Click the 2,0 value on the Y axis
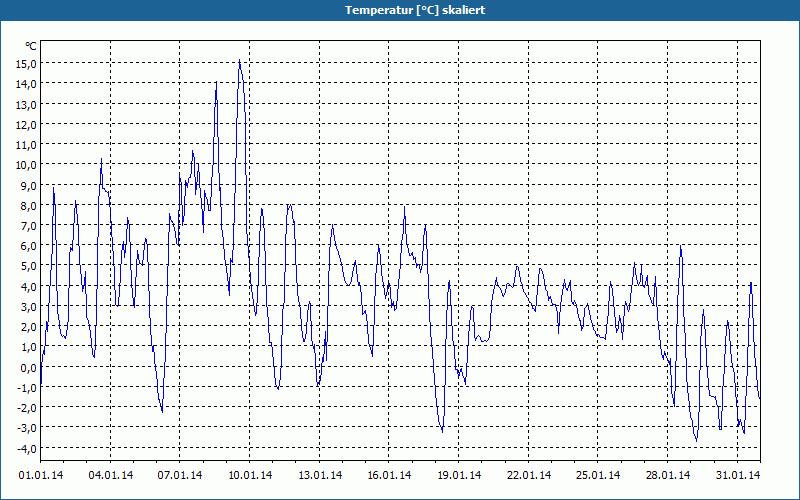This screenshot has width=800, height=500. coord(29,327)
